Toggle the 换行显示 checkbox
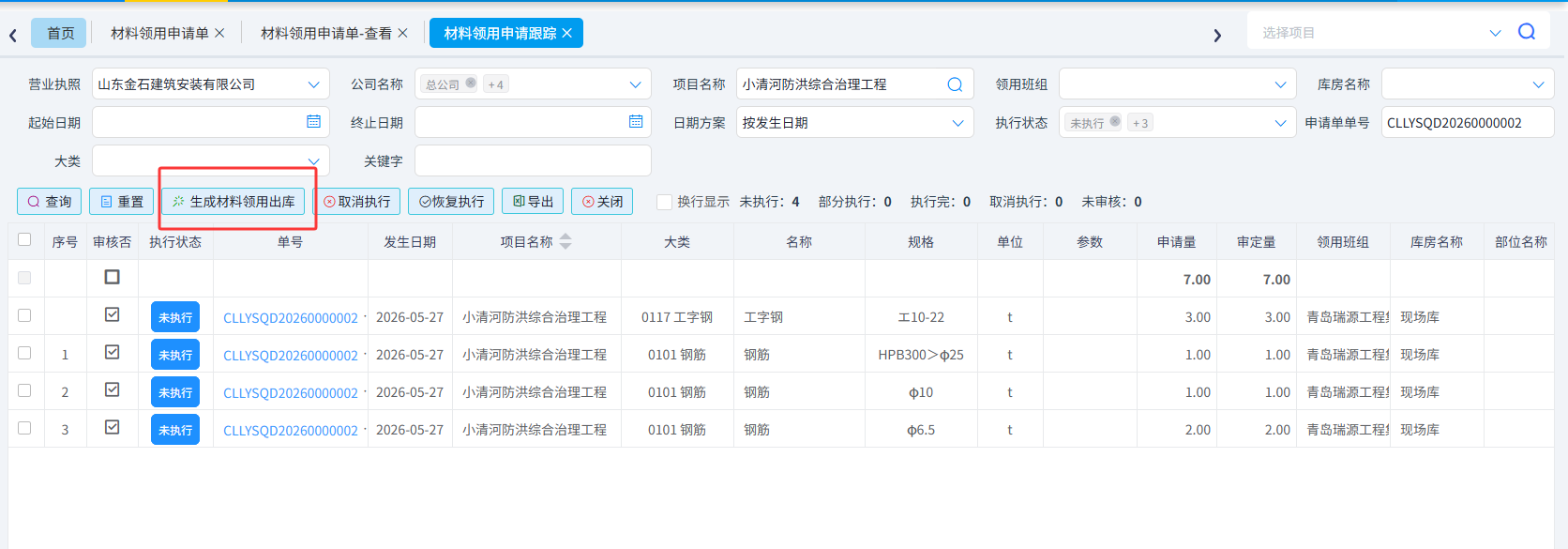 664,202
